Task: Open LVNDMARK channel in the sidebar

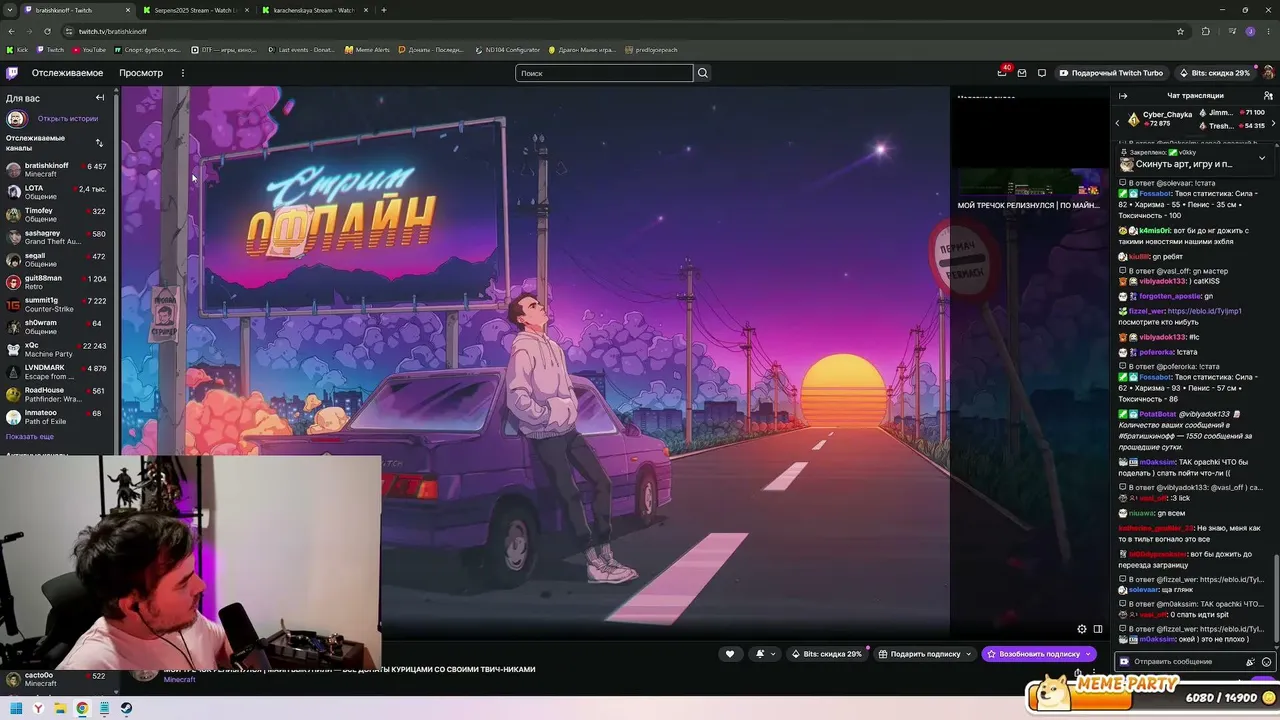Action: (x=58, y=372)
